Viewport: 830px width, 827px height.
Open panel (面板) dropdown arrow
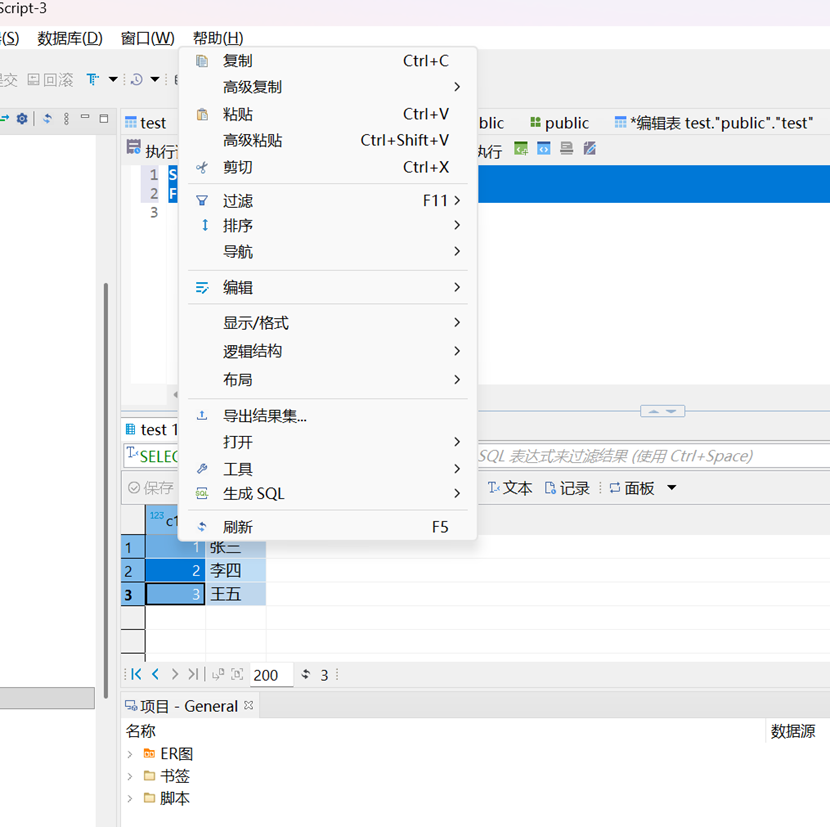point(671,488)
